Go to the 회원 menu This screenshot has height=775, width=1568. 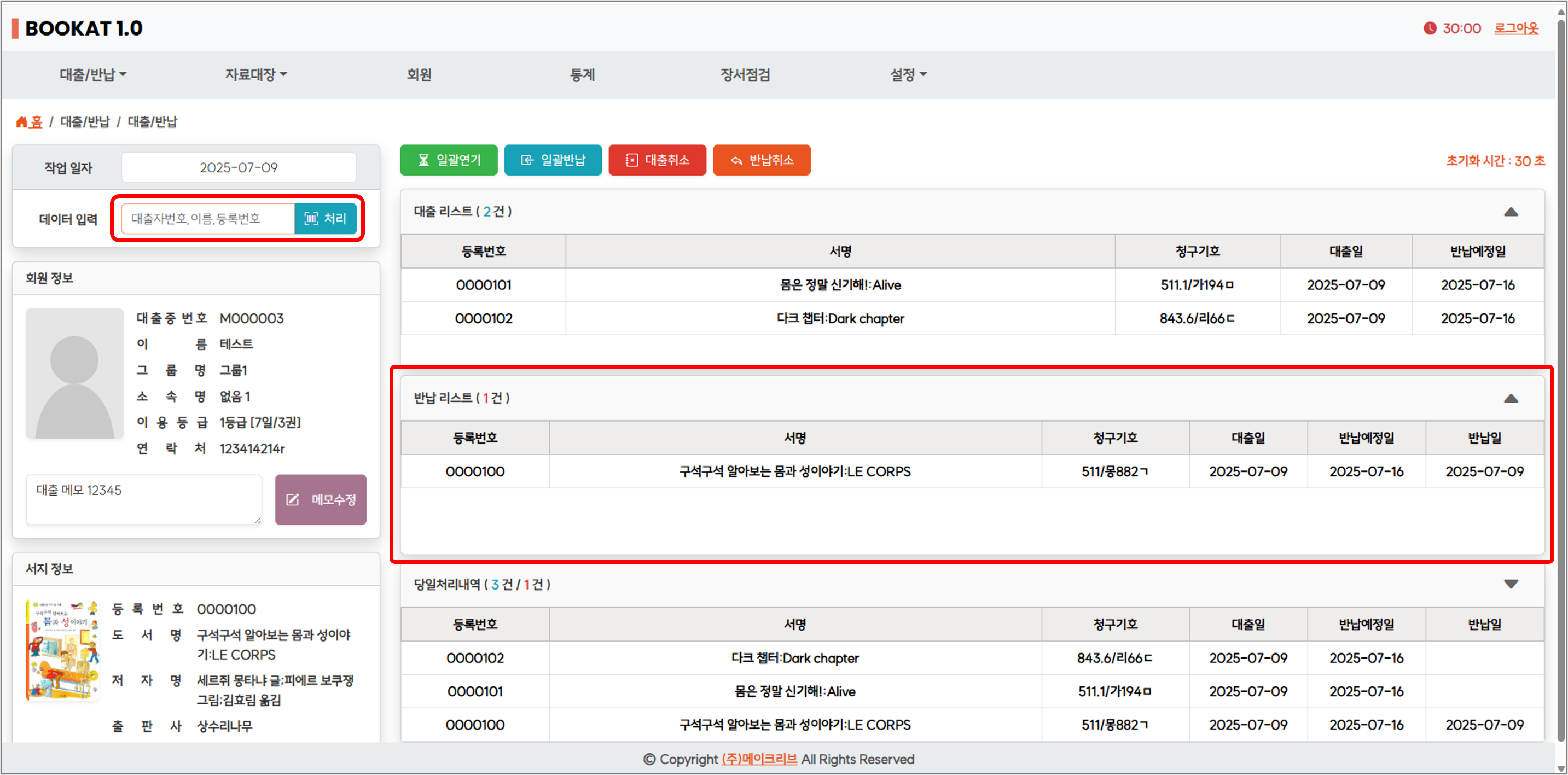click(419, 75)
